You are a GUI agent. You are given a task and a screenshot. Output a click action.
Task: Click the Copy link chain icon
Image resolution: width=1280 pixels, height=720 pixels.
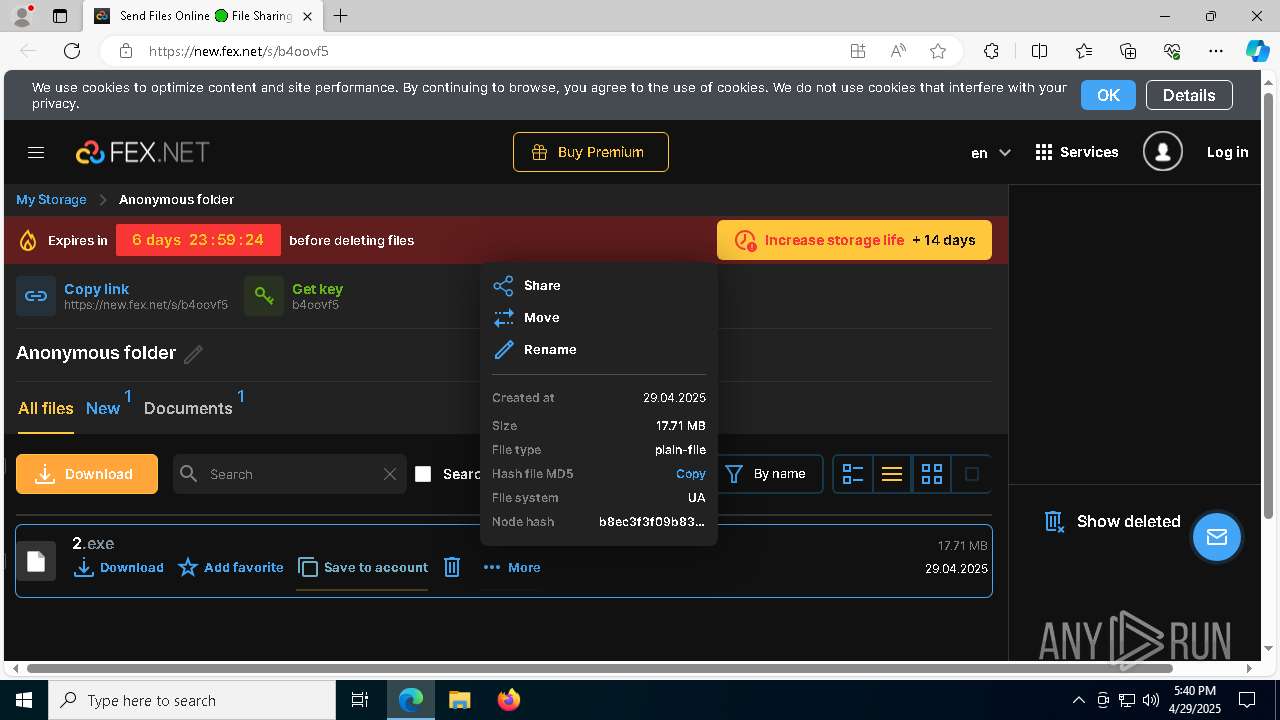point(36,296)
